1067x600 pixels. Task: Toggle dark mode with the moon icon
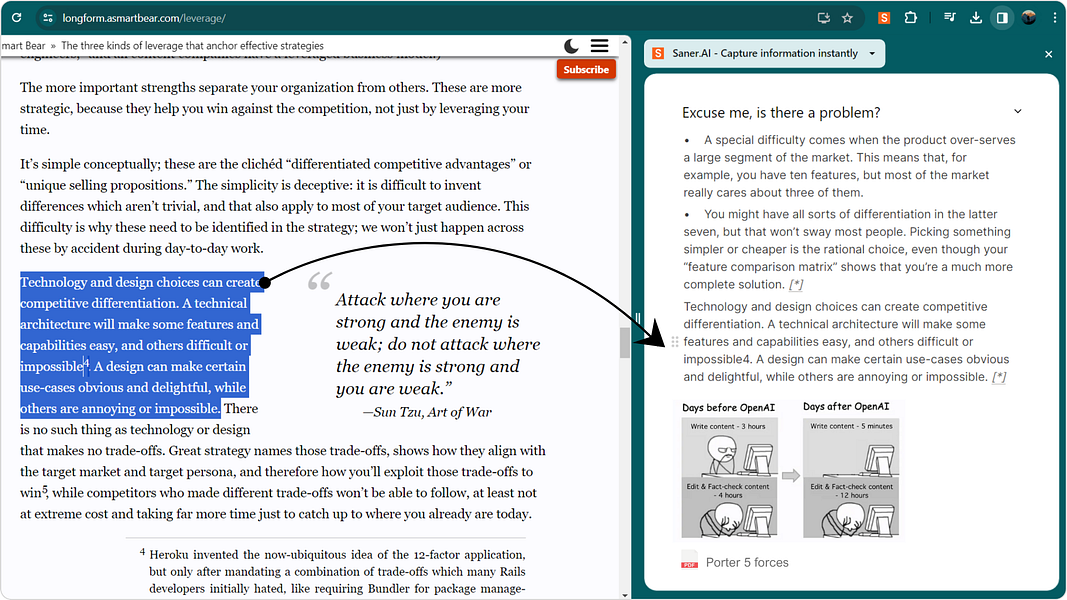572,46
